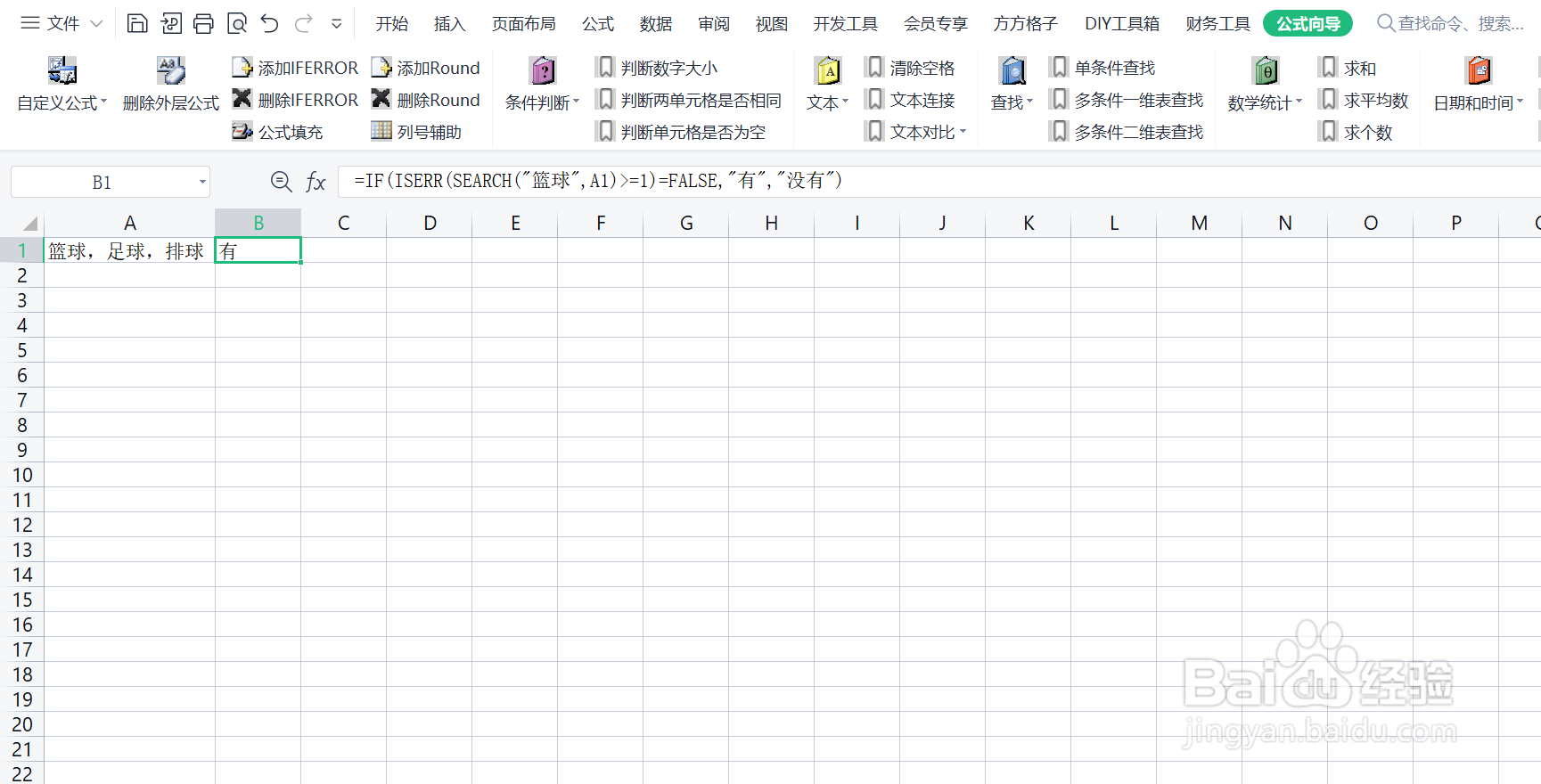Switch to the 财务工具 tab
Image resolution: width=1541 pixels, height=784 pixels.
[1218, 24]
